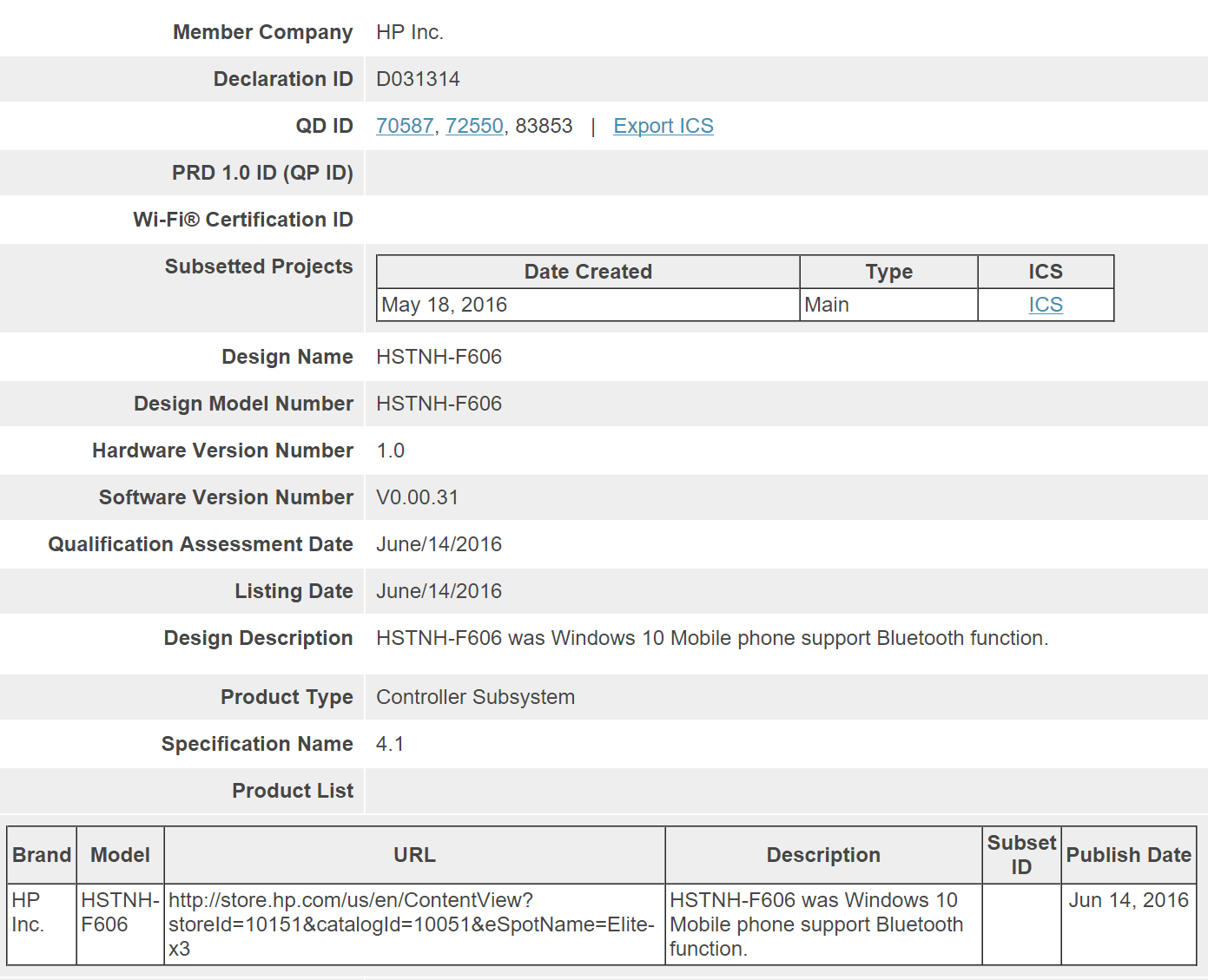Click Qualification Assessment Date value June/14/2016
This screenshot has width=1208, height=980.
coord(439,544)
